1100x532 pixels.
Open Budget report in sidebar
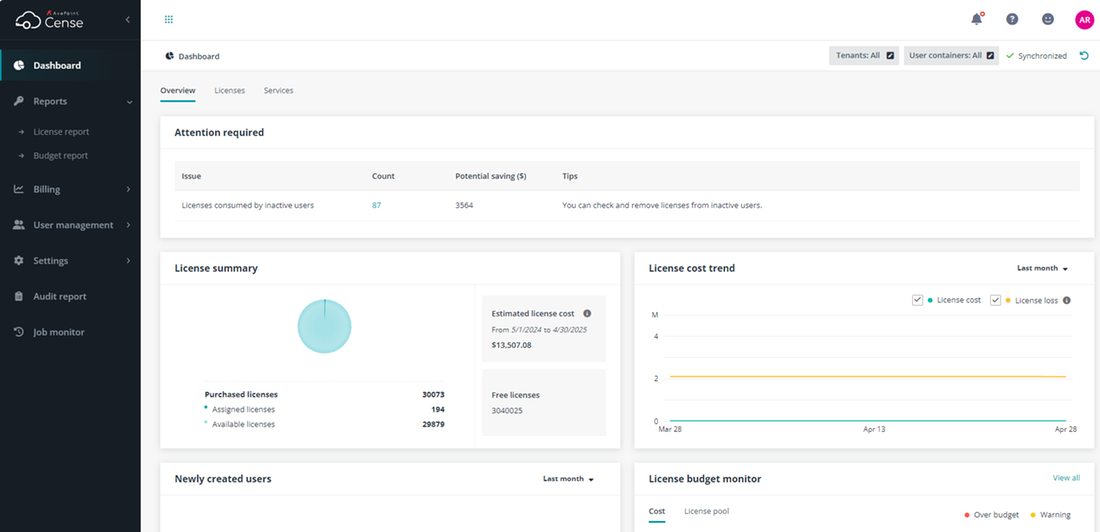coord(60,156)
